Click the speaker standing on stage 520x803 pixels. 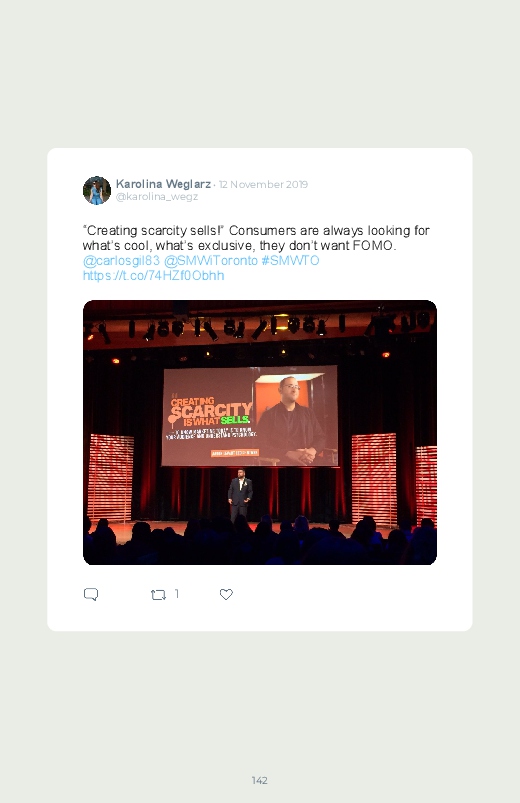(240, 495)
